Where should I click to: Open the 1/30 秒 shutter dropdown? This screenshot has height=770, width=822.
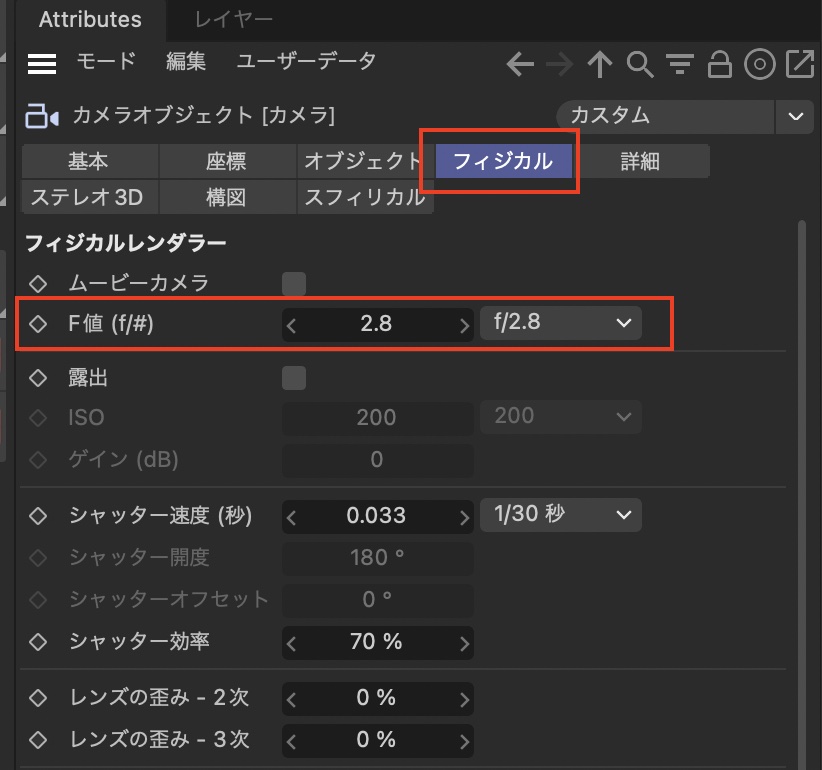click(561, 515)
